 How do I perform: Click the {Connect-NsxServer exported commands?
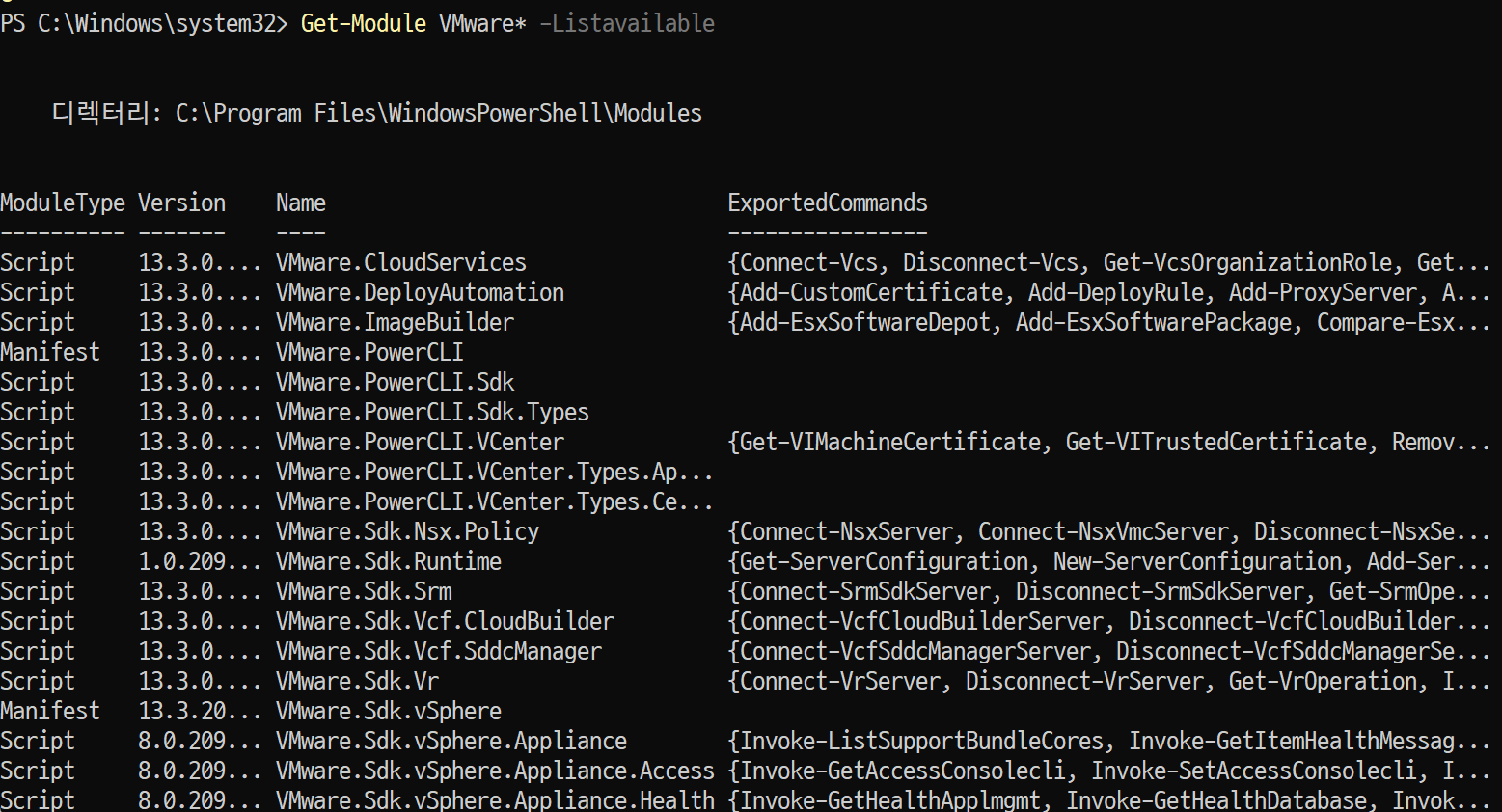click(1109, 531)
